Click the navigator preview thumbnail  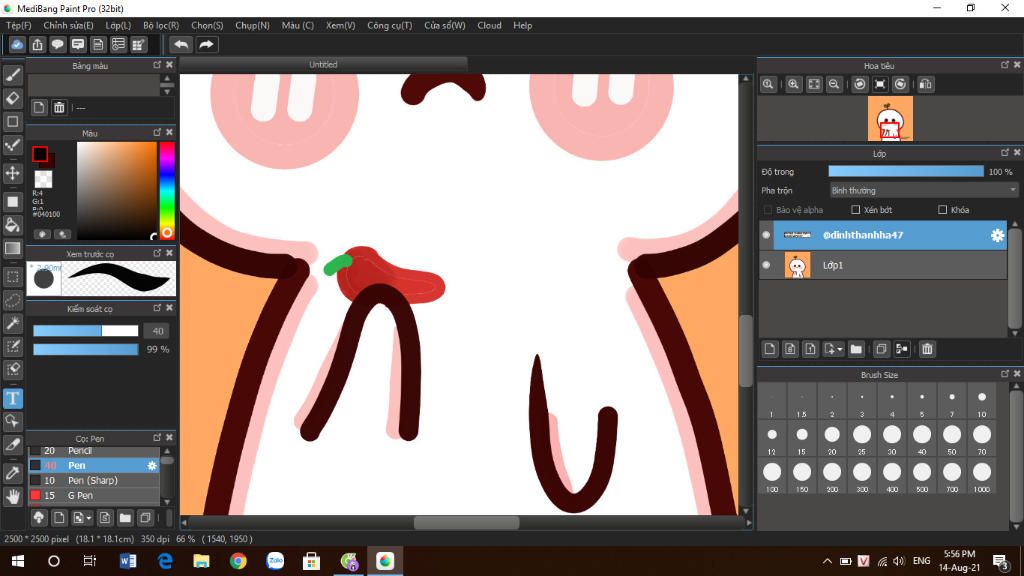click(890, 119)
